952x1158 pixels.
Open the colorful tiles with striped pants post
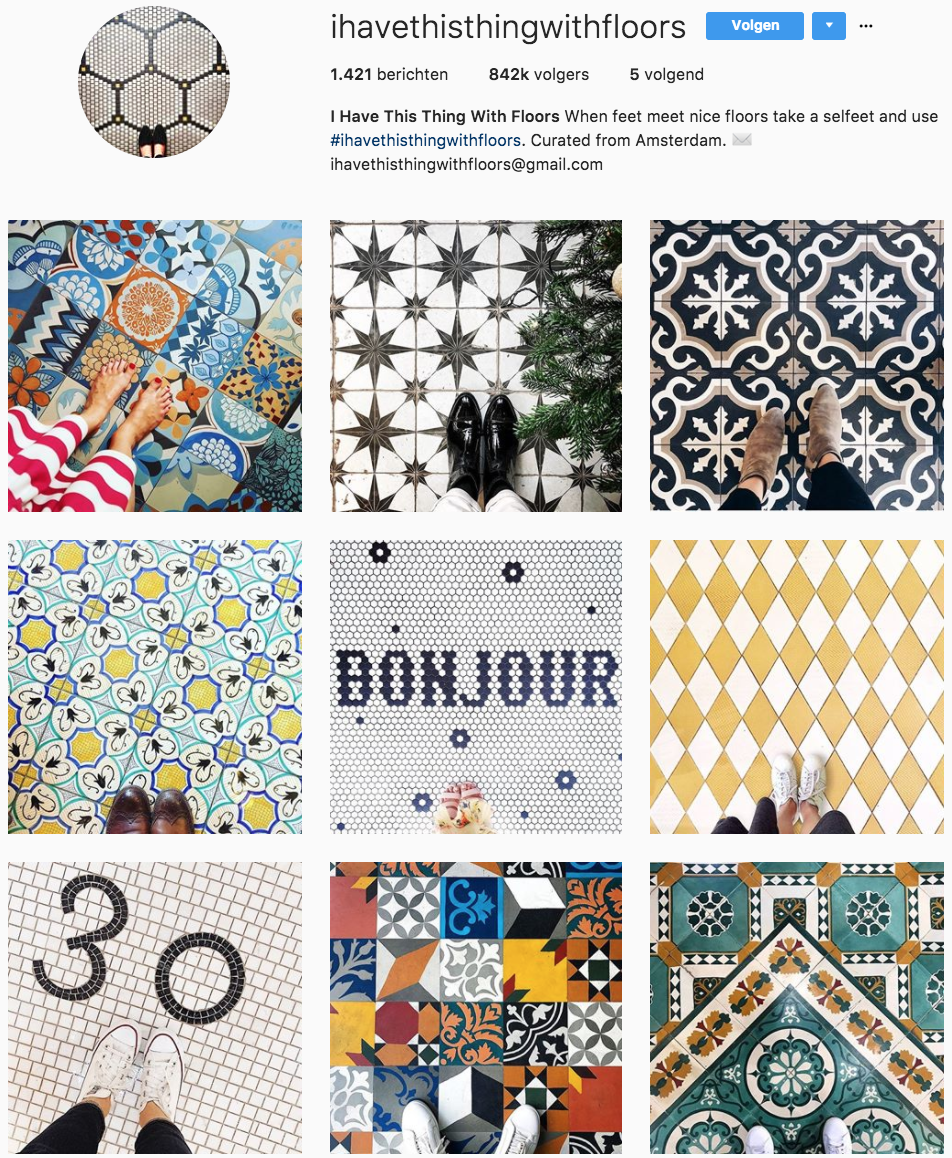[x=155, y=366]
